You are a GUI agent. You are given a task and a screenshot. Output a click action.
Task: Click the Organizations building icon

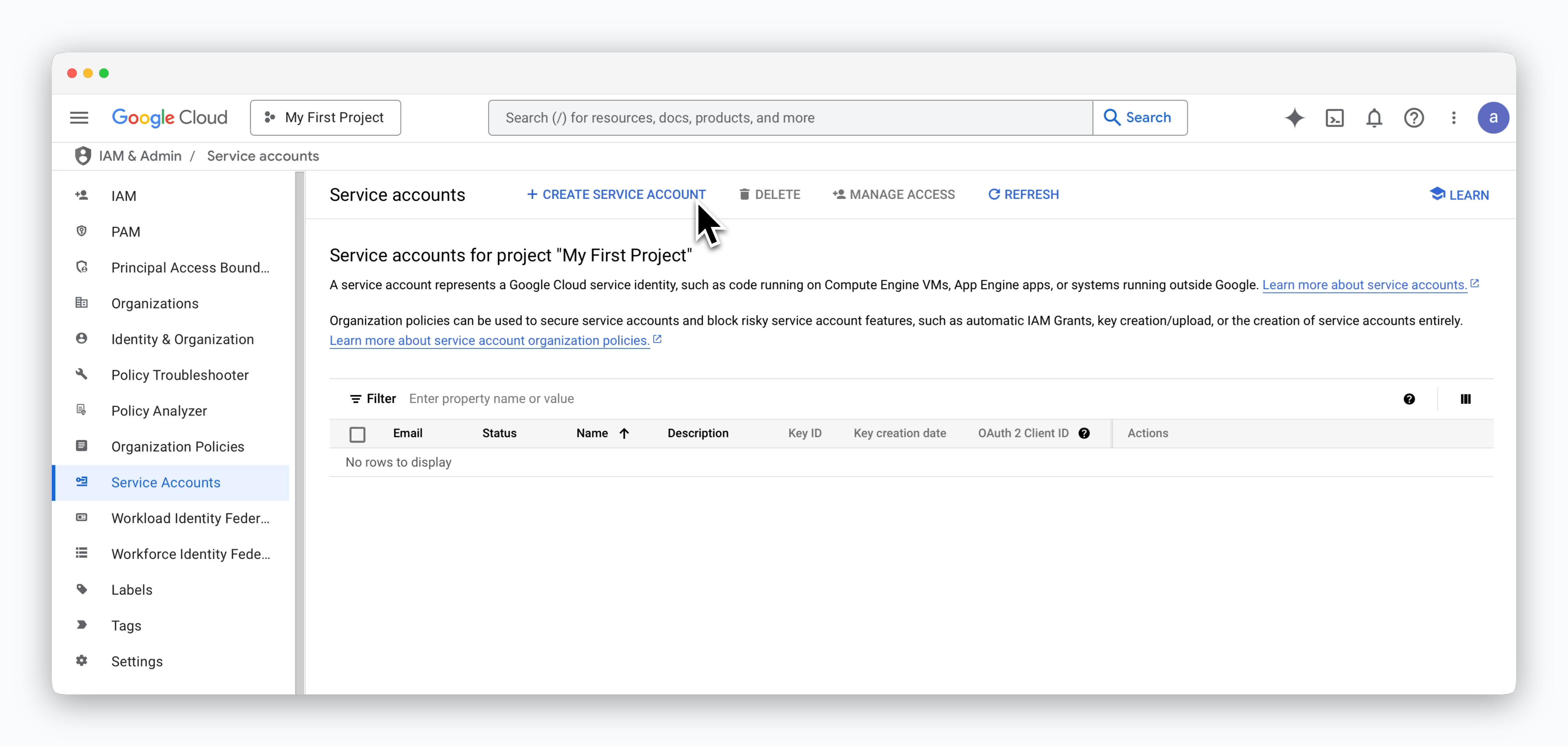click(x=82, y=302)
